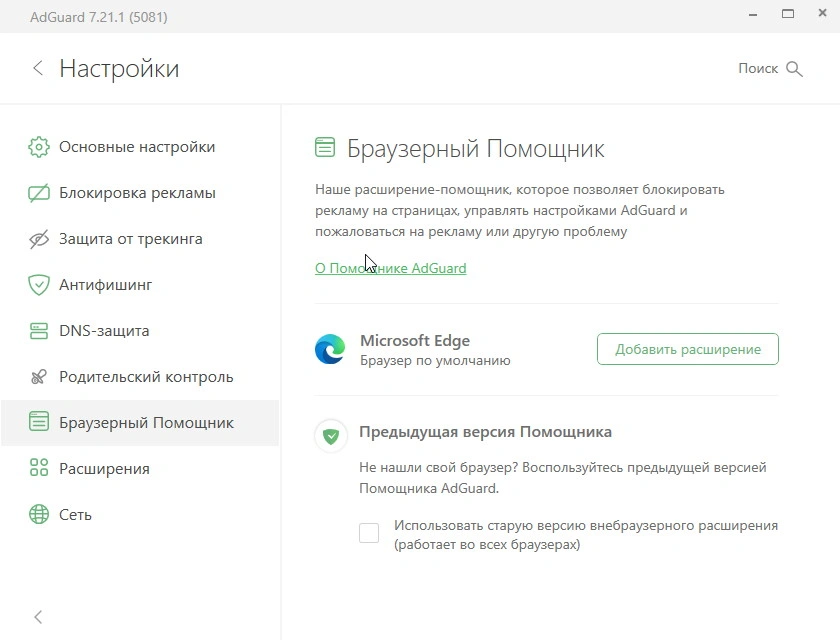
Task: Open the Расширения settings section
Action: pos(140,469)
